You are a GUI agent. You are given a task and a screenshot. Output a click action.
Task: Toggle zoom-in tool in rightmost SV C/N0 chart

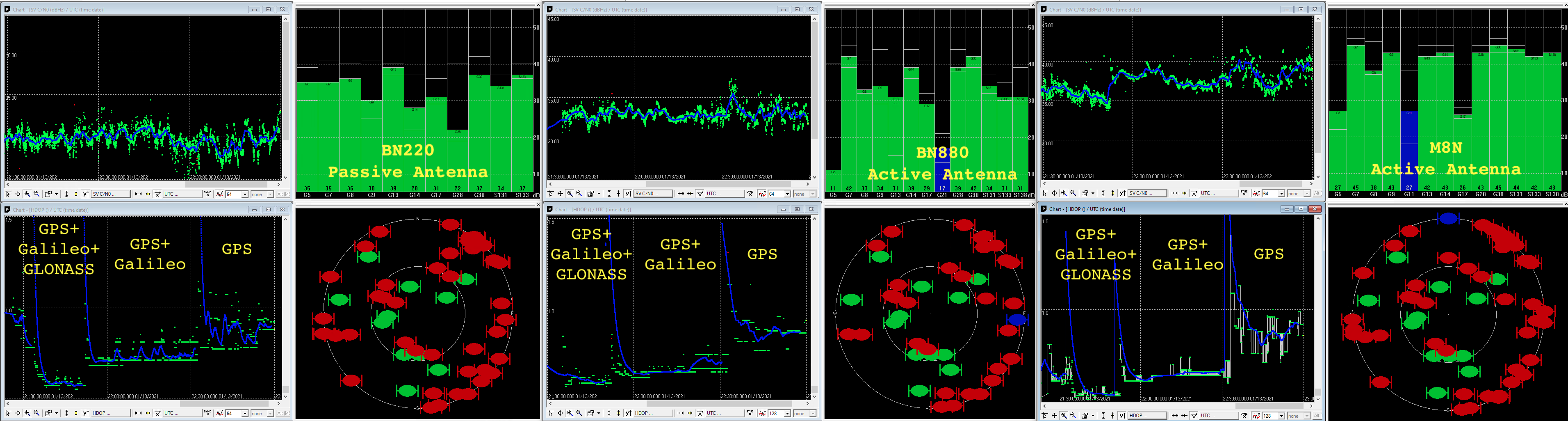click(1064, 193)
